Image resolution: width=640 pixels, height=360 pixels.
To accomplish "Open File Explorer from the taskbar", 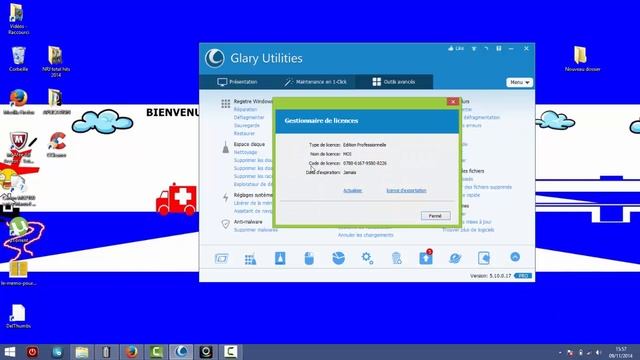I will 82,352.
